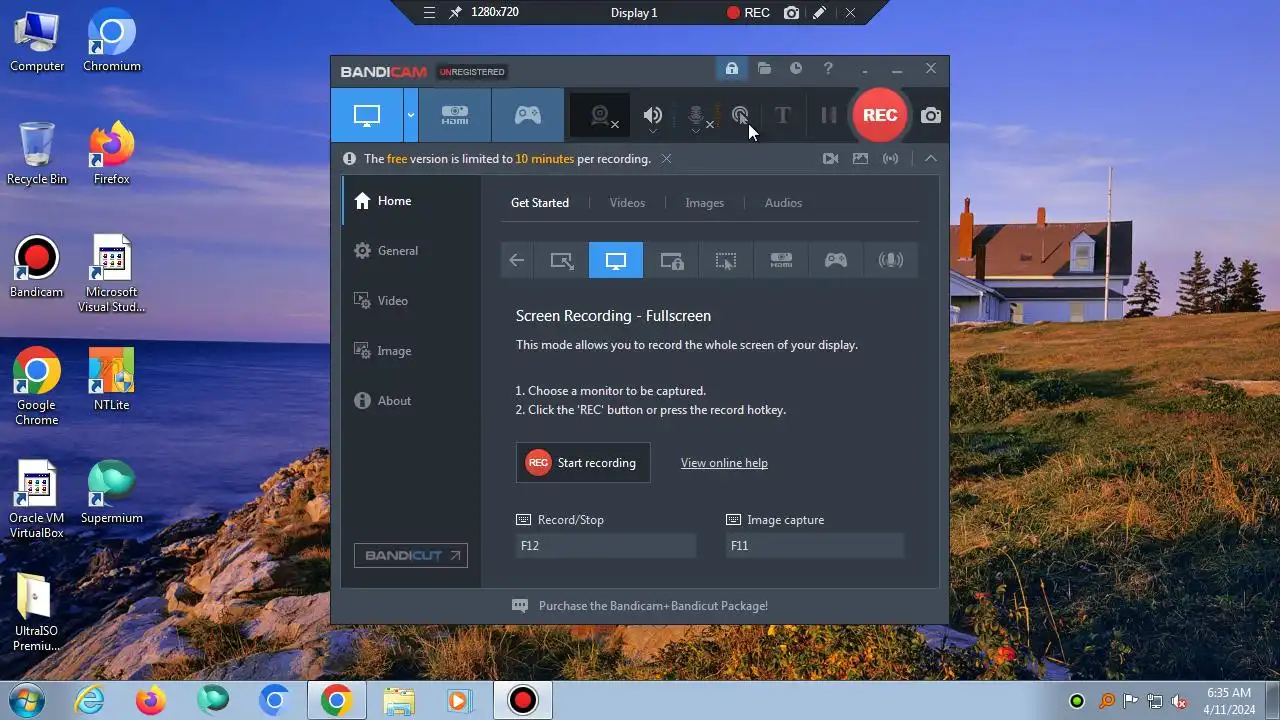Select the UltraISO Premium desktop shortcut
The image size is (1280, 720).
(37, 612)
